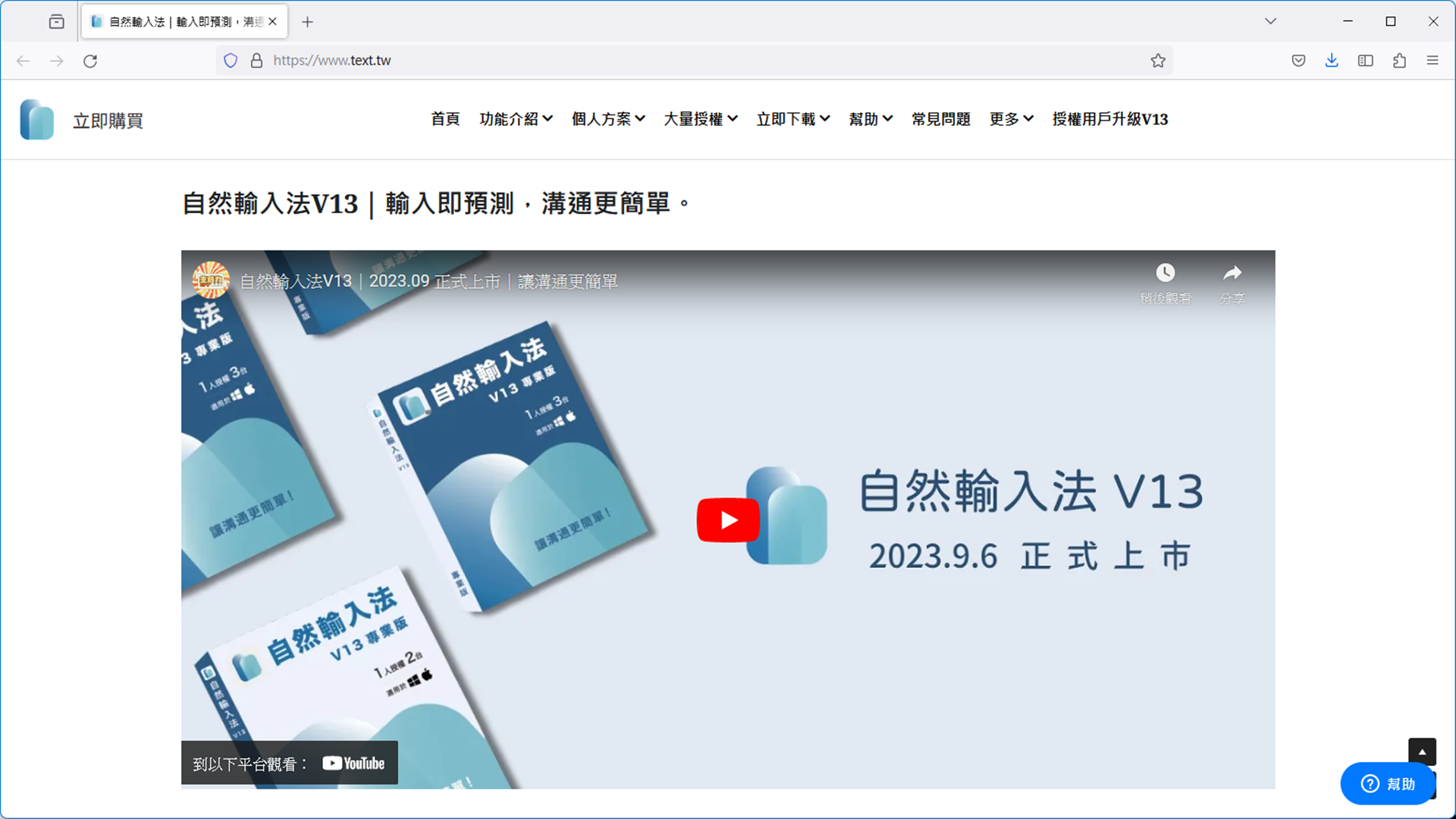Viewport: 1456px width, 819px height.
Task: Maximize the browser window
Action: pyautogui.click(x=1391, y=21)
